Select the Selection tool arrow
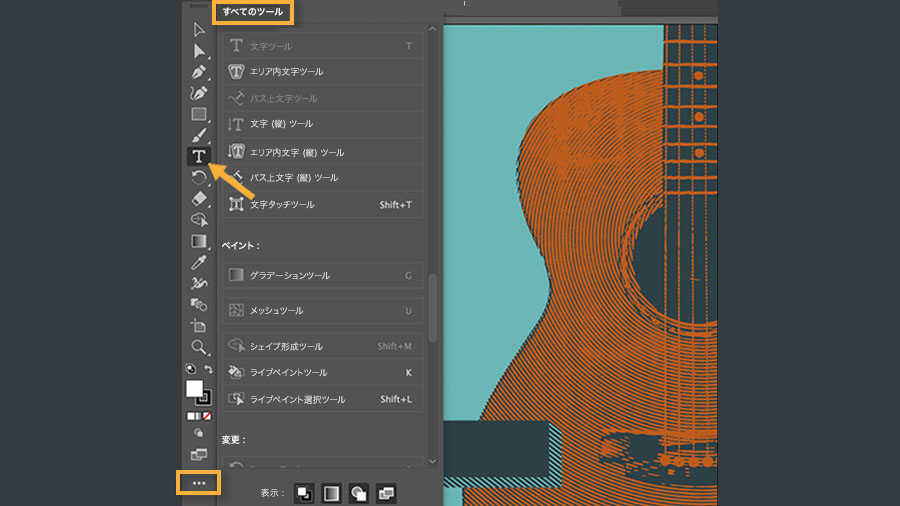Screen dimensions: 900x506 click(199, 30)
